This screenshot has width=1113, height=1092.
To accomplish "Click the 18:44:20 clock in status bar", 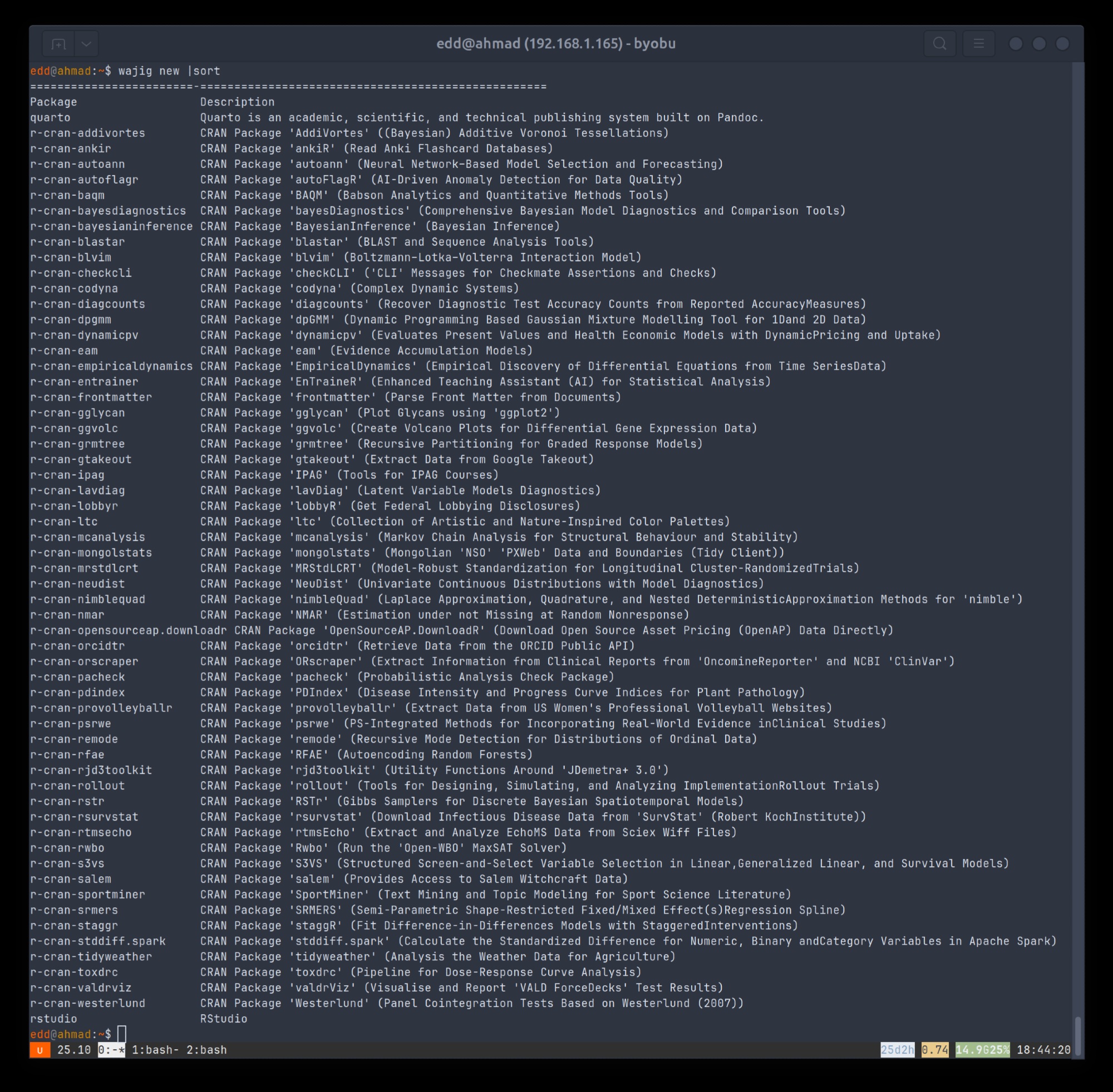I will pyautogui.click(x=1043, y=1050).
